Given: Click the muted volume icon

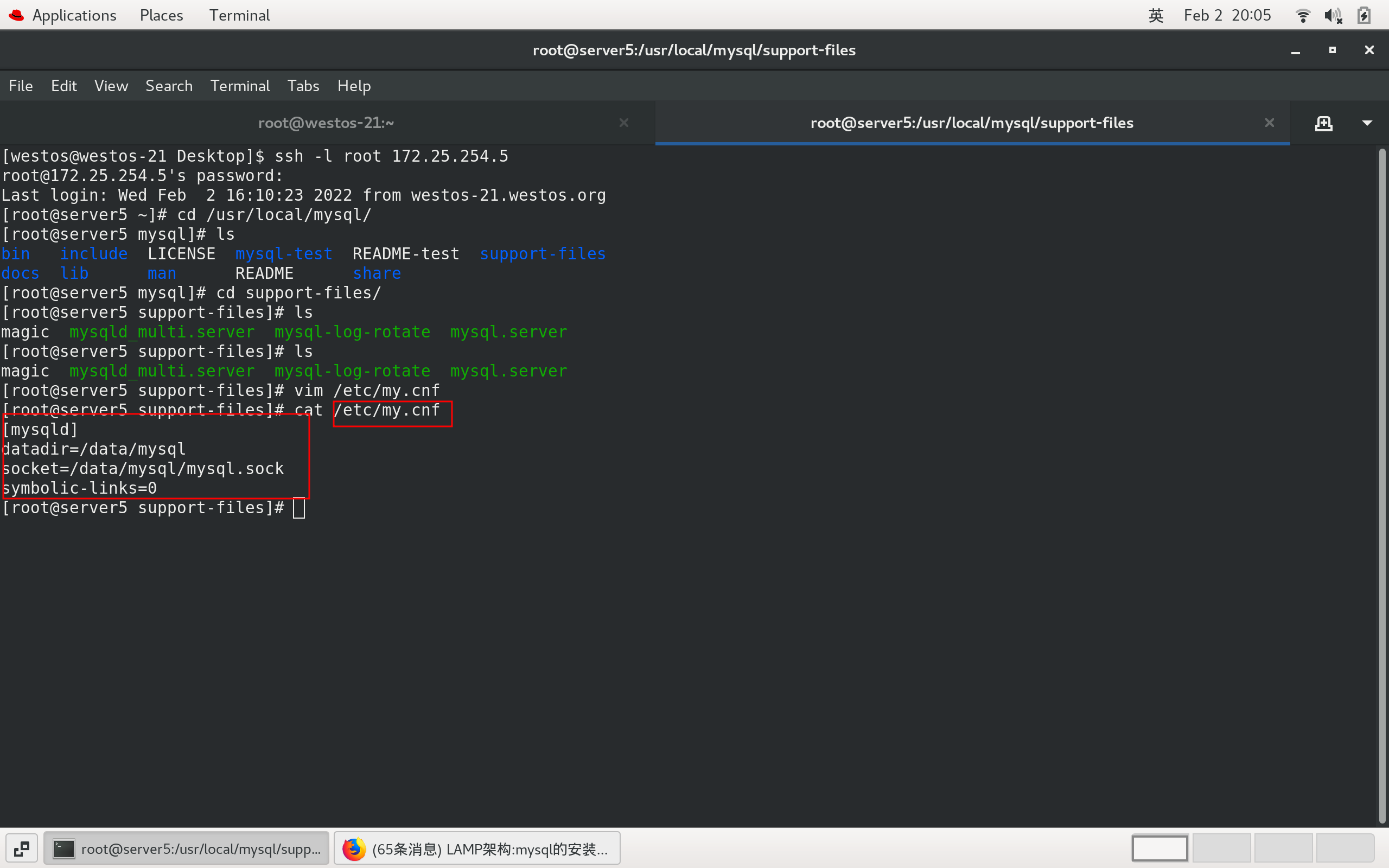Looking at the screenshot, I should [1333, 16].
